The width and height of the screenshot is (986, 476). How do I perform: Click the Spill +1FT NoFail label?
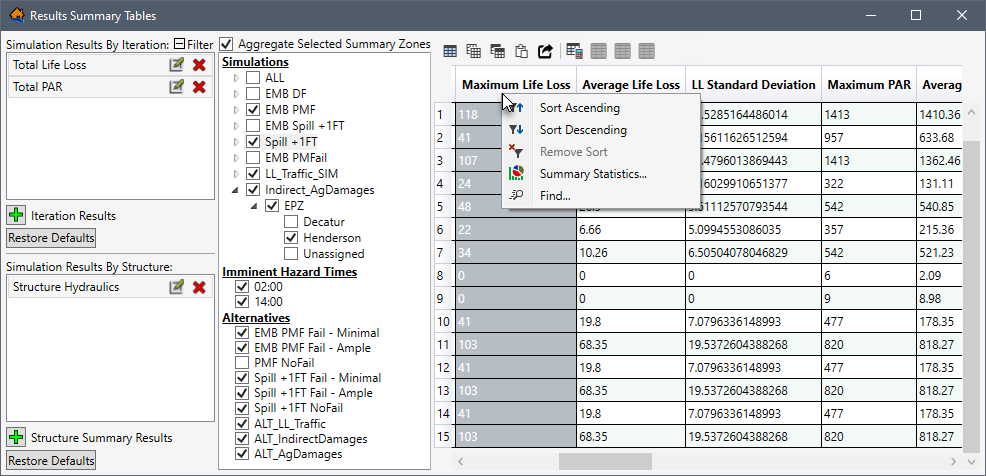point(299,408)
